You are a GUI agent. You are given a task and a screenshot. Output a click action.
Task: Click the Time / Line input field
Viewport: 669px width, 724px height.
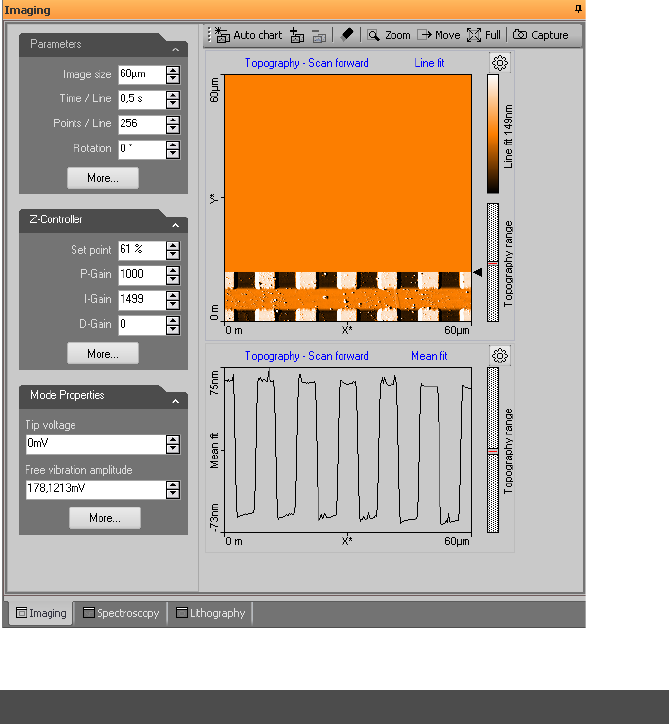click(142, 99)
